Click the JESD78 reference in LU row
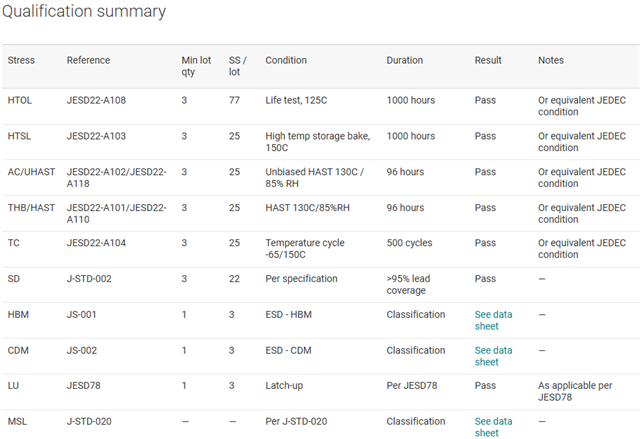This screenshot has height=439, width=640. pos(83,386)
